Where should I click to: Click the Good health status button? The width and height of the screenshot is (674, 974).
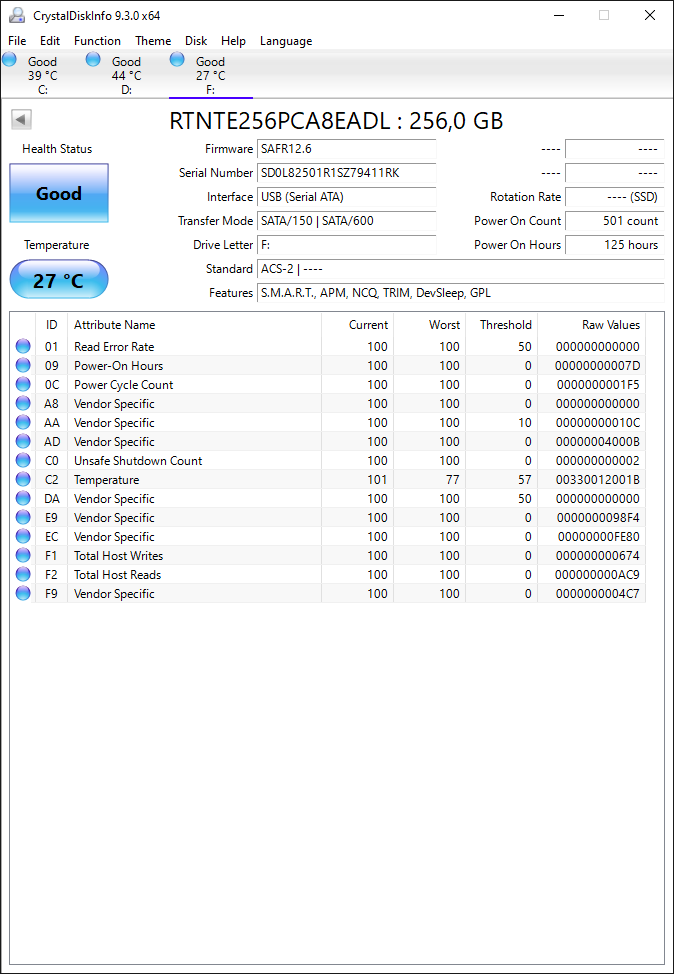(59, 193)
